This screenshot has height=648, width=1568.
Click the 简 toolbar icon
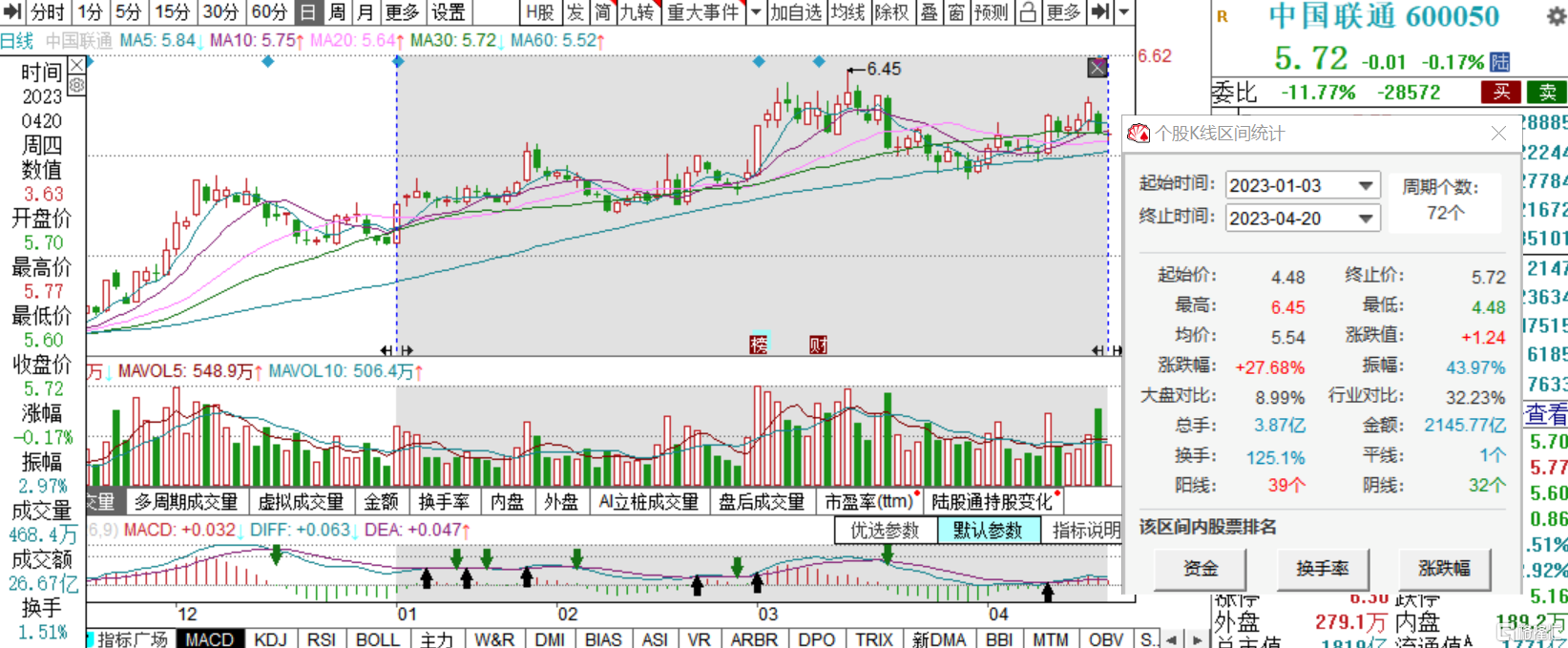click(602, 12)
